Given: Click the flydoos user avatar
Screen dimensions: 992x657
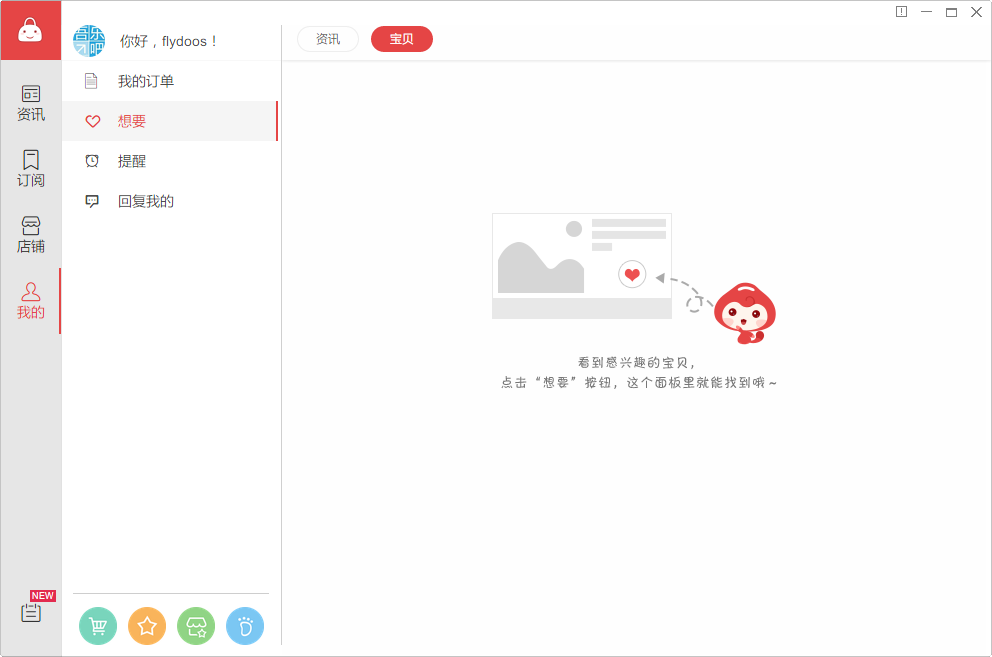Looking at the screenshot, I should click(x=89, y=41).
